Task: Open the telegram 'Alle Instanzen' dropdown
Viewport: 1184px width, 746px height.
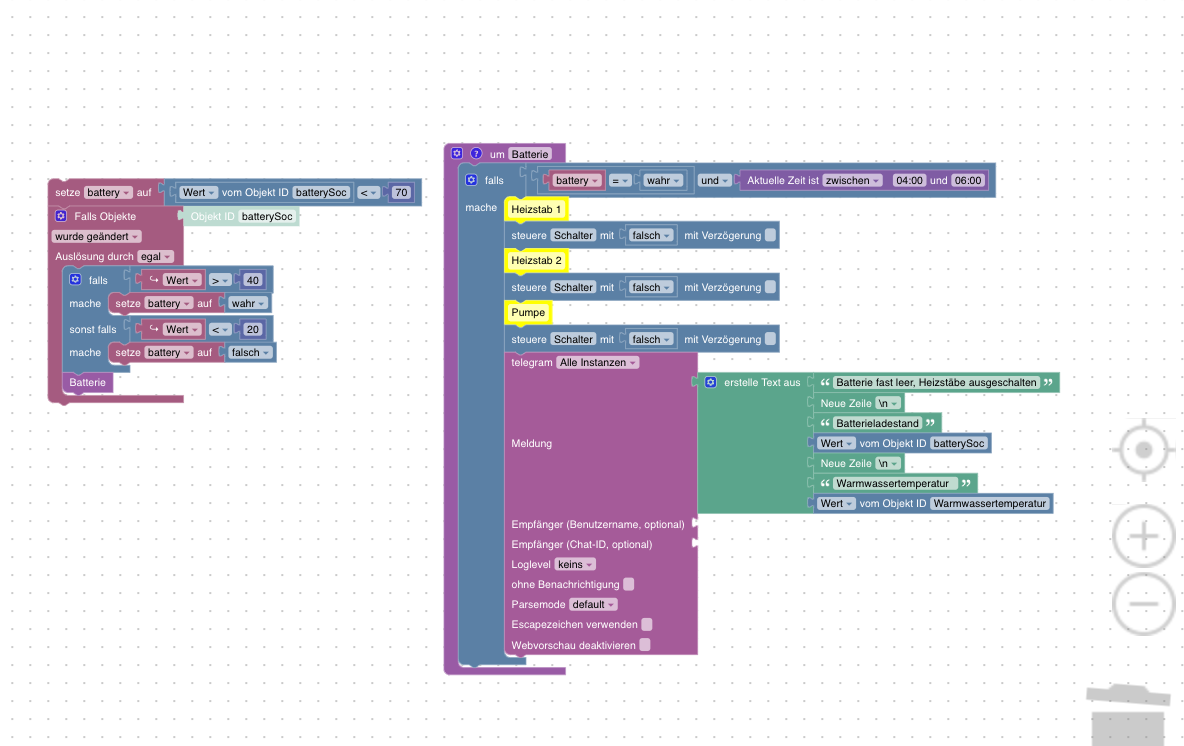Action: (598, 362)
